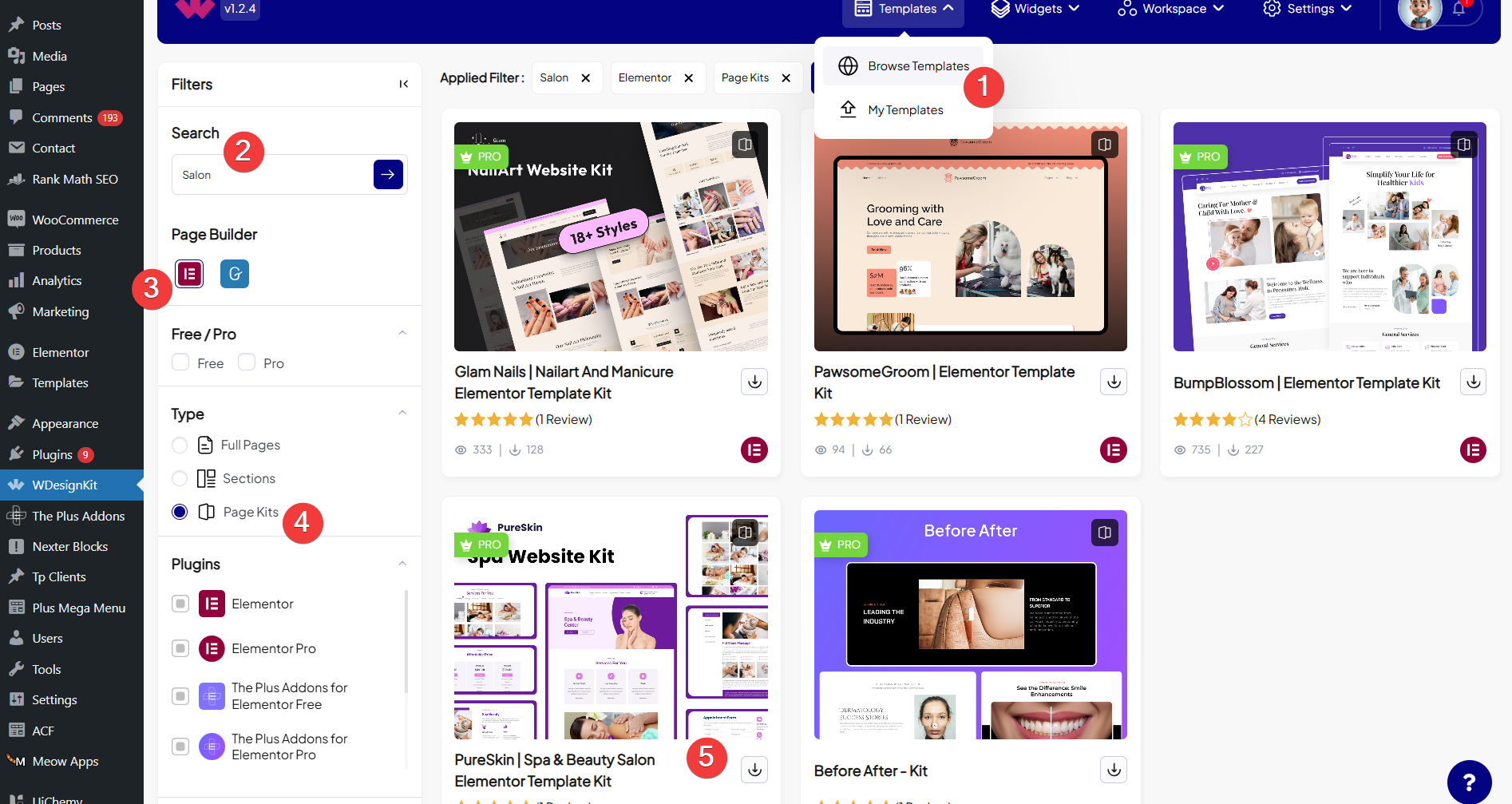The image size is (1512, 804).
Task: Open PawsomeGroom Elementor Template Kit title
Action: click(944, 382)
